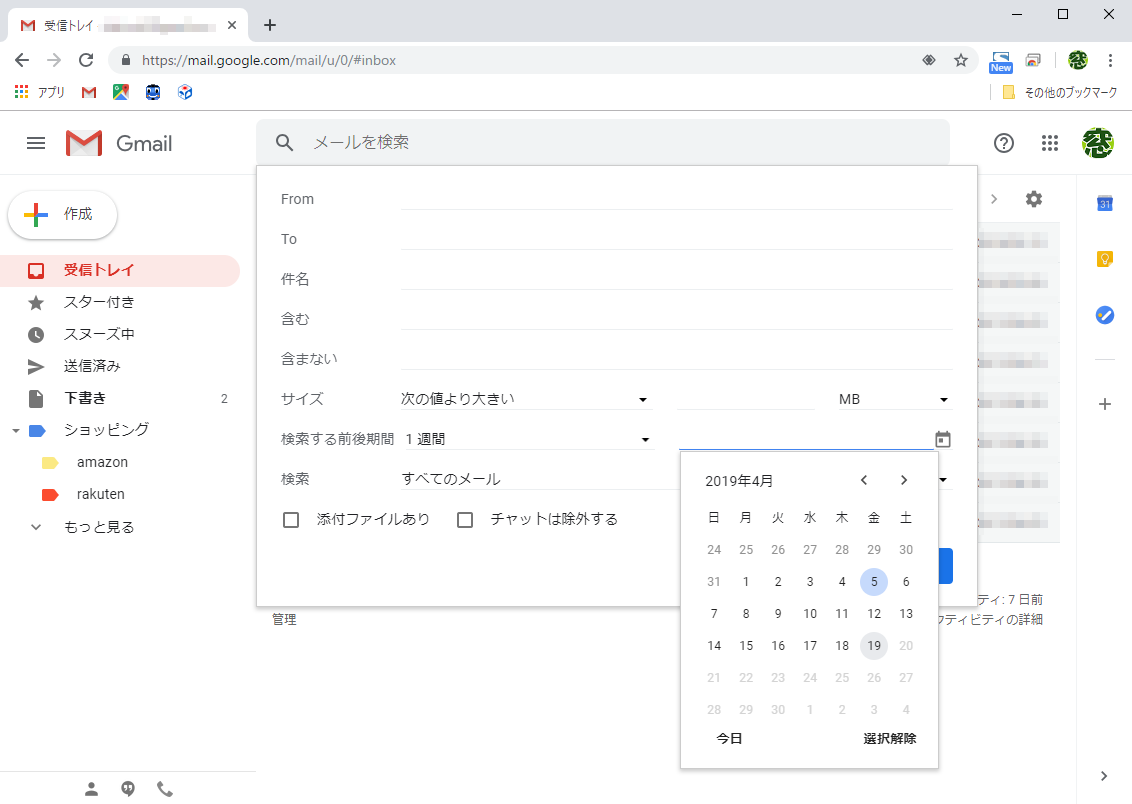Image resolution: width=1132 pixels, height=804 pixels.
Task: Open the inbox settings gear
Action: coord(1034,199)
